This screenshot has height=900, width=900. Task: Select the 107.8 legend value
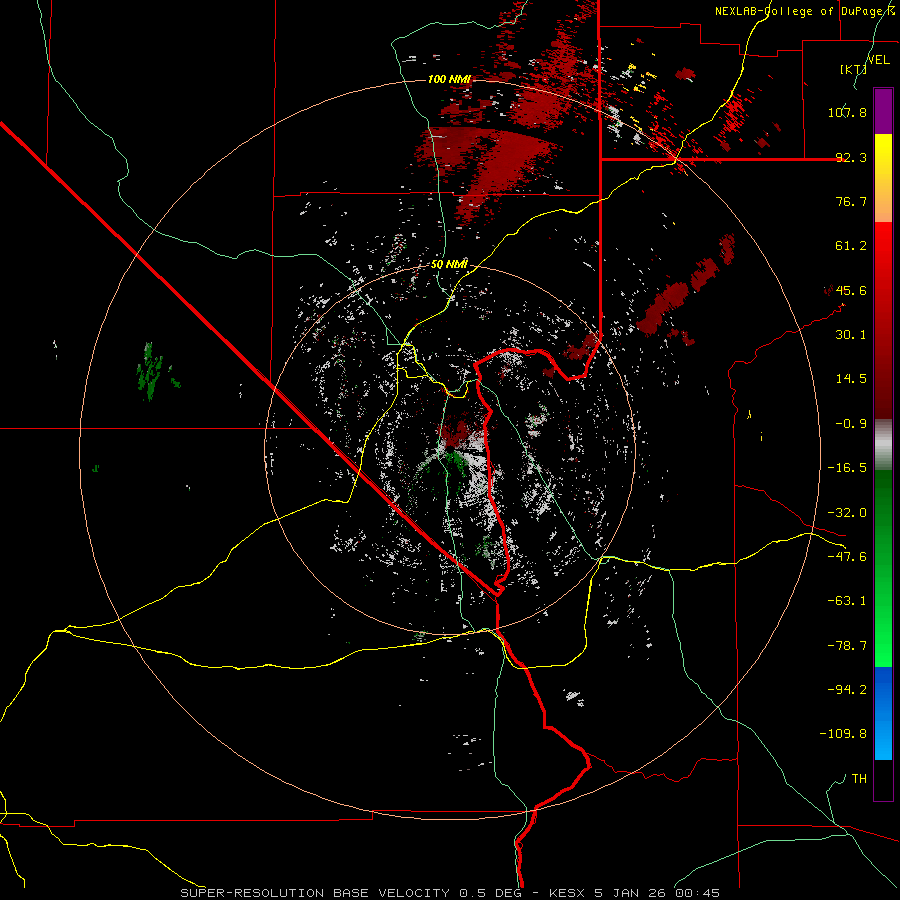(x=847, y=112)
